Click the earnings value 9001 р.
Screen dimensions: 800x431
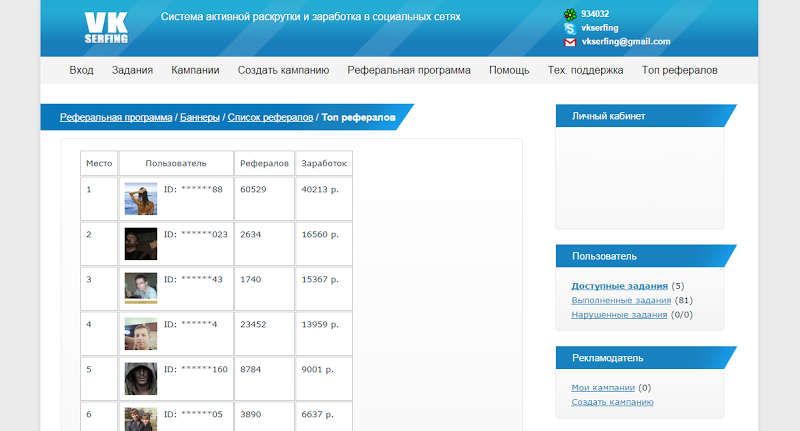pyautogui.click(x=317, y=369)
